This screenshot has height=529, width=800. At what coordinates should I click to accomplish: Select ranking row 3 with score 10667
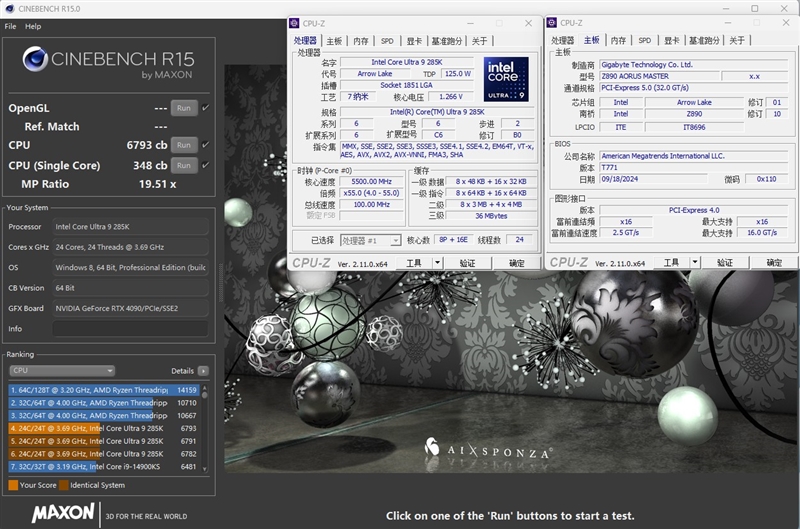pyautogui.click(x=104, y=416)
